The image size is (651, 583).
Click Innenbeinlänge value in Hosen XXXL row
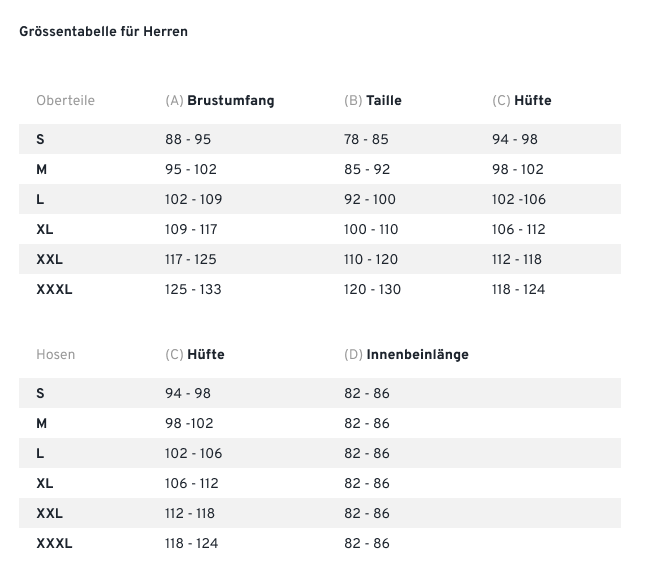point(367,544)
